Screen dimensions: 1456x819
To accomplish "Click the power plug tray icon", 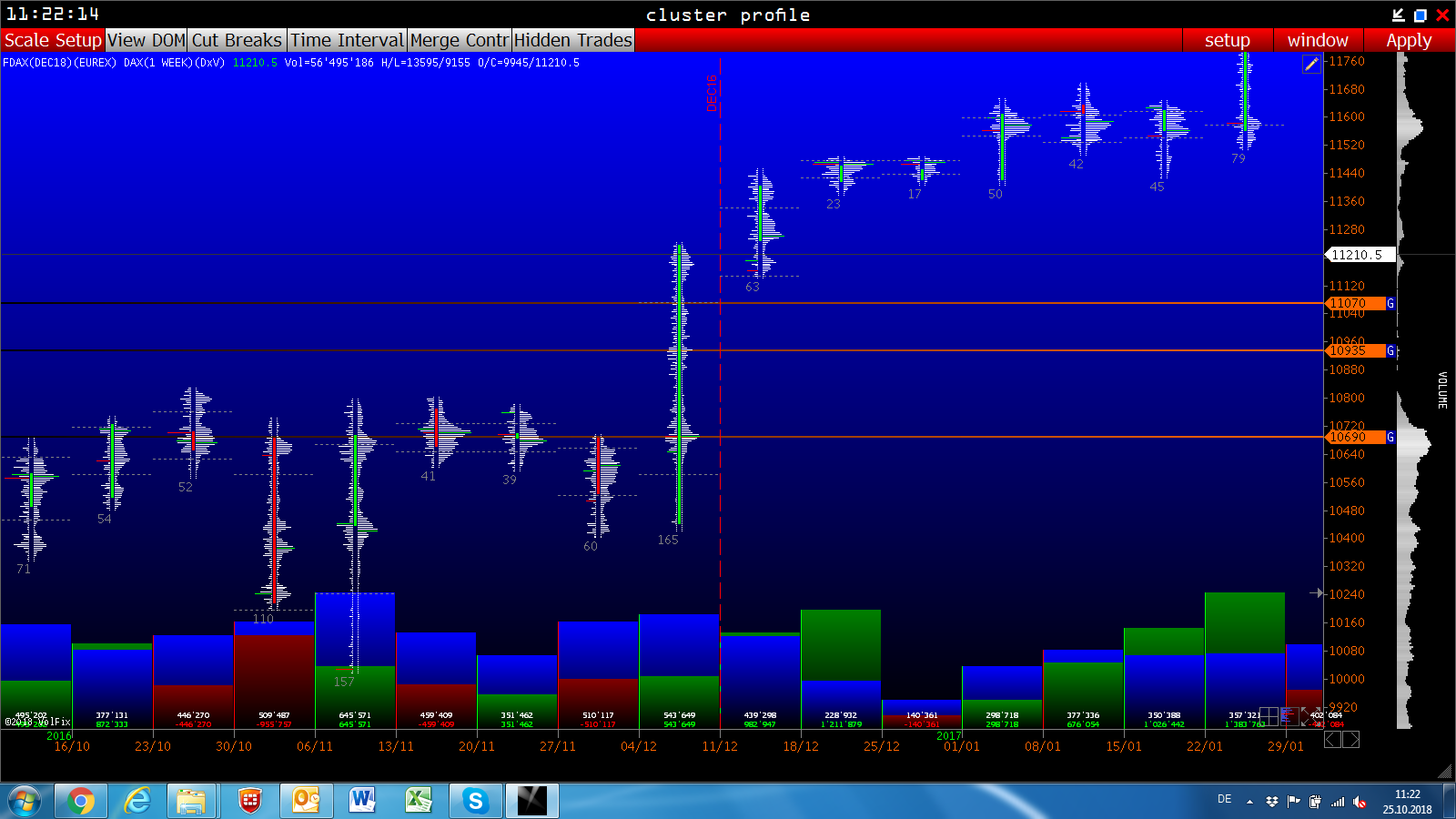I will pyautogui.click(x=1315, y=802).
